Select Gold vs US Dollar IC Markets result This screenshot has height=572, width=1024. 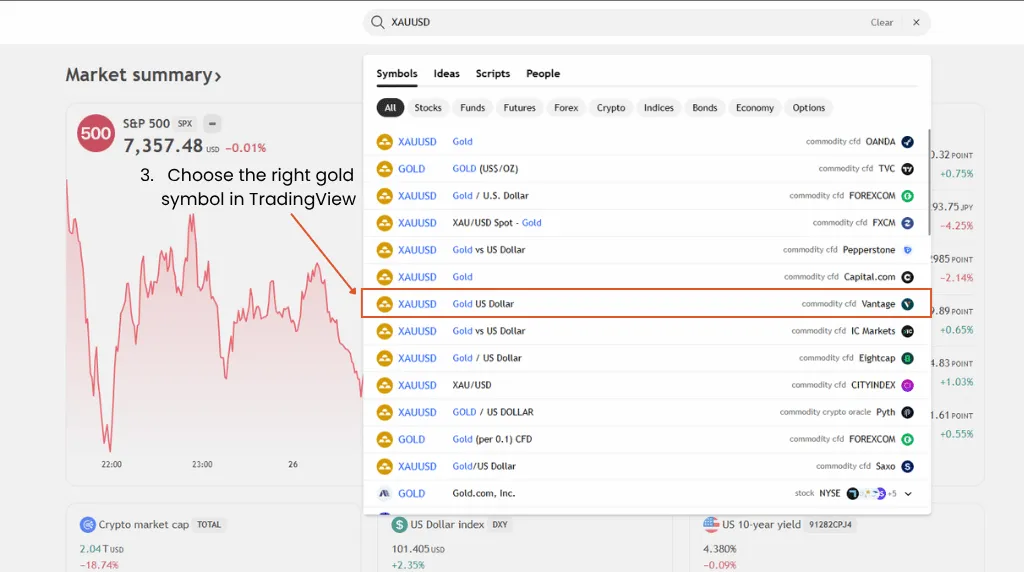pyautogui.click(x=647, y=332)
